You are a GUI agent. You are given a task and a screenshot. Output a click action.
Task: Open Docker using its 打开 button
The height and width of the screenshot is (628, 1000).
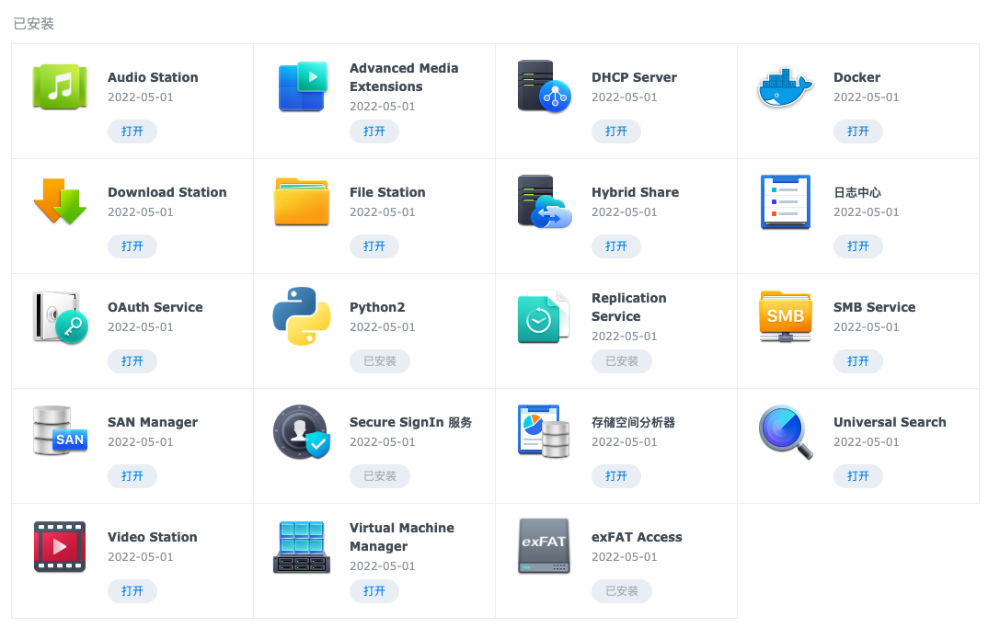pos(858,131)
